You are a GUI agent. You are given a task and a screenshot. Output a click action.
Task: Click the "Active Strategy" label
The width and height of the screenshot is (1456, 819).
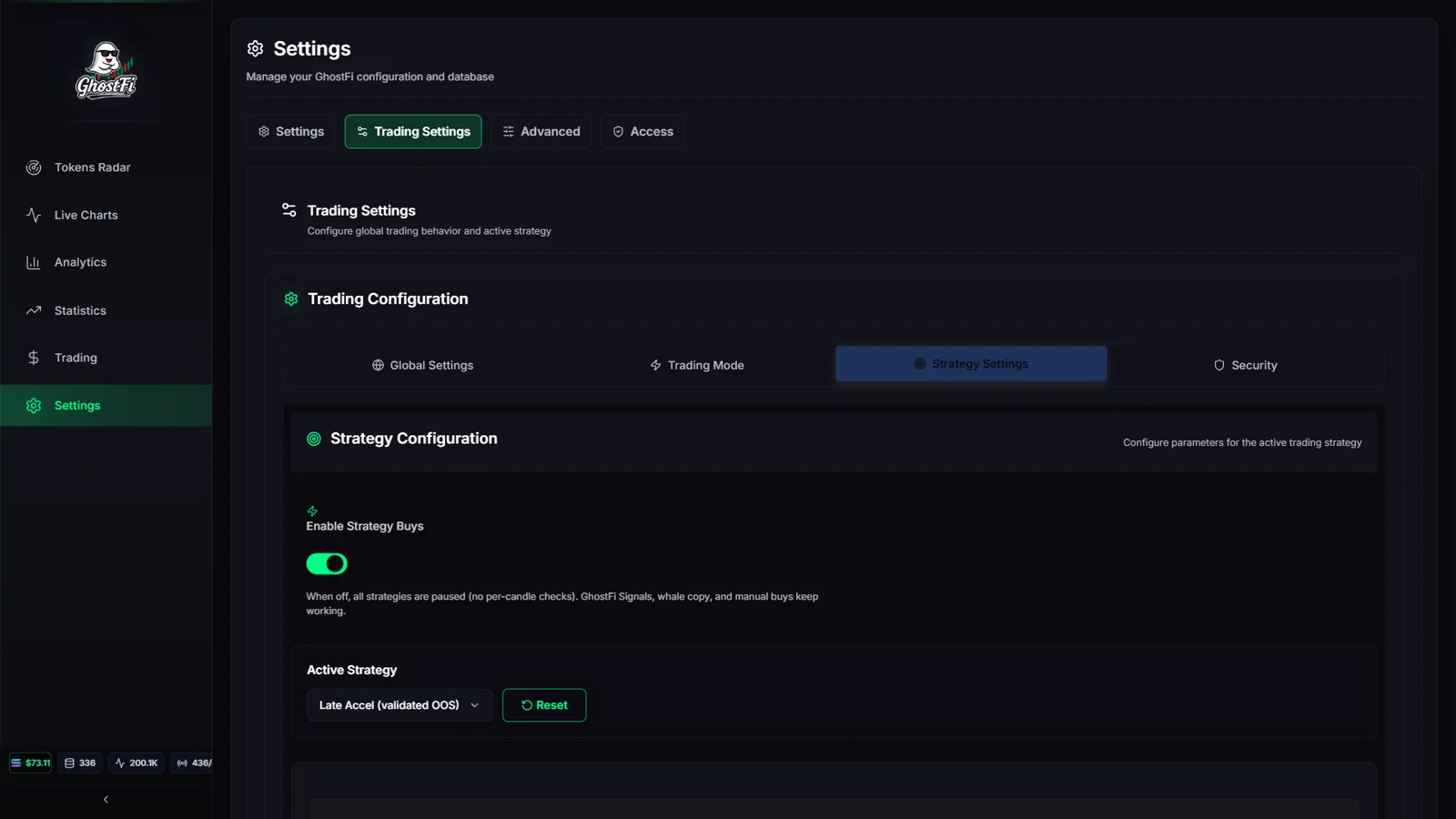point(352,670)
